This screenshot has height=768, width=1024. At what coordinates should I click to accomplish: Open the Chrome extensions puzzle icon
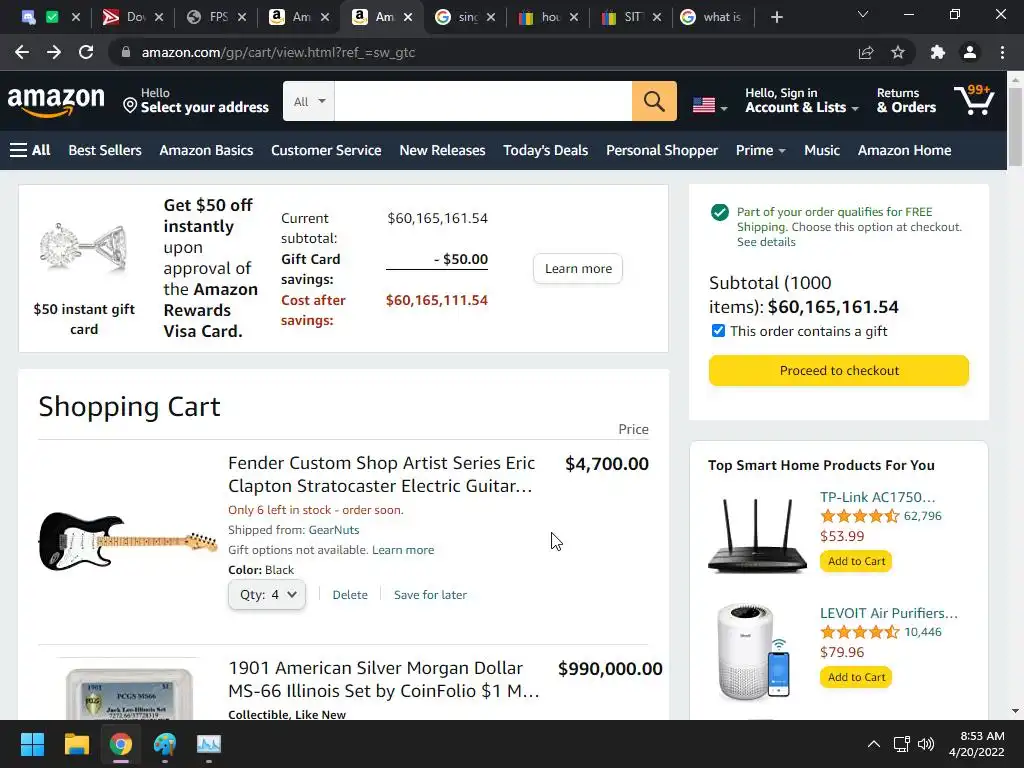937,52
